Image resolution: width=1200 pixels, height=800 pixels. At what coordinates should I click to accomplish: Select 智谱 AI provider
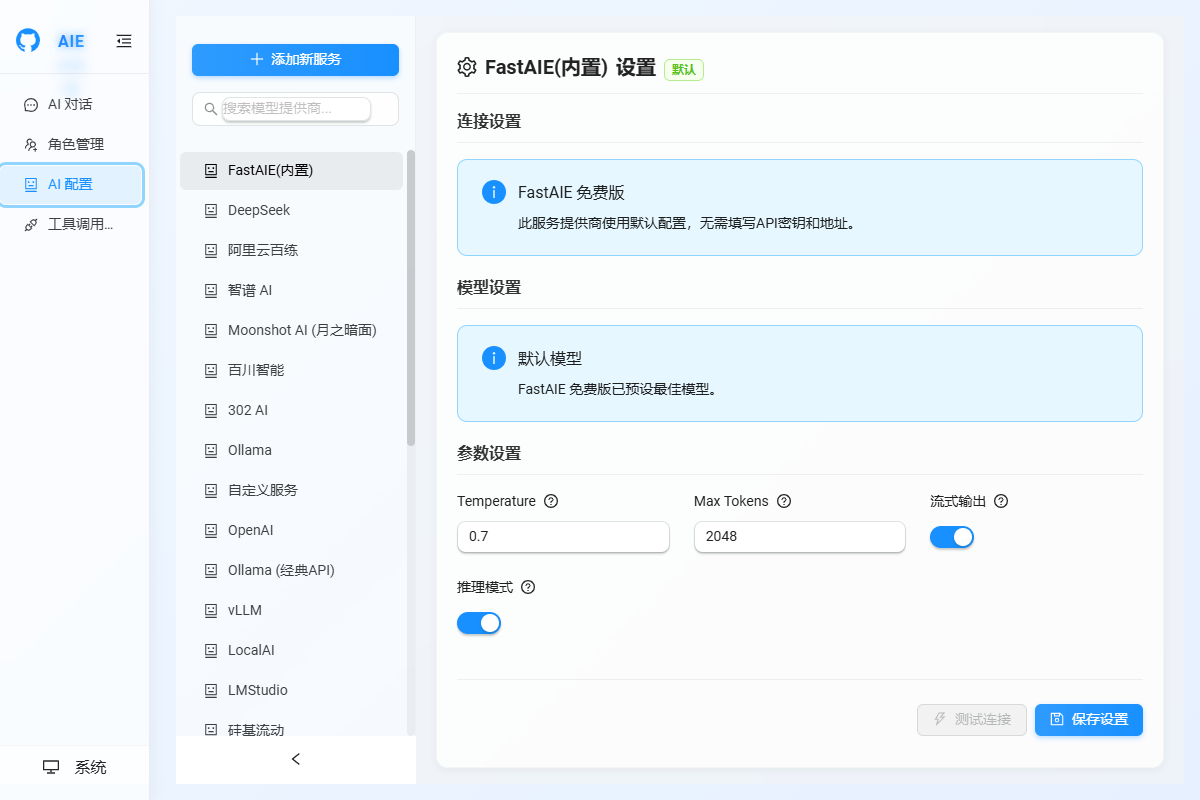coord(291,290)
